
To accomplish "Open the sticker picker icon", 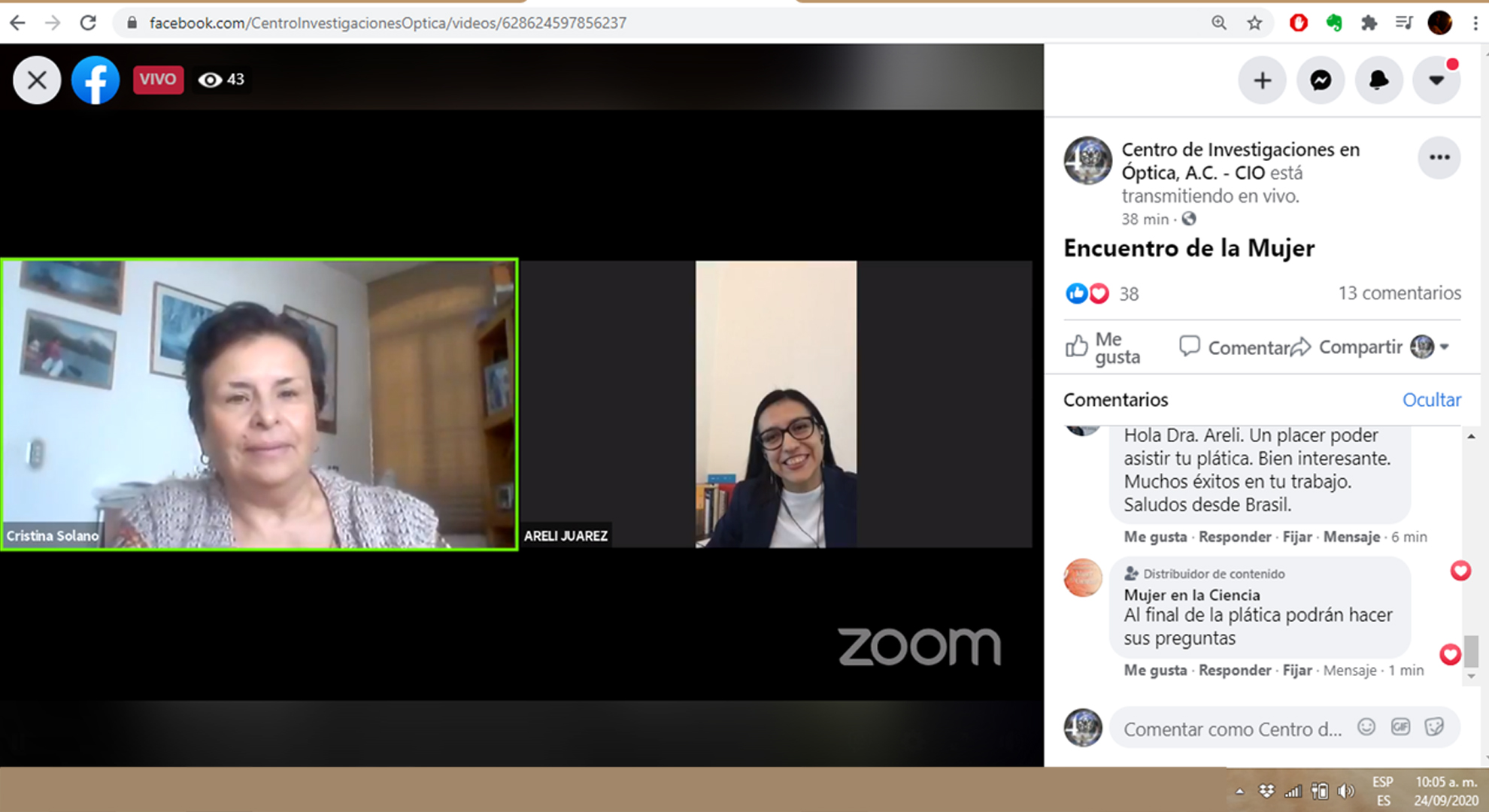I will tap(1434, 727).
